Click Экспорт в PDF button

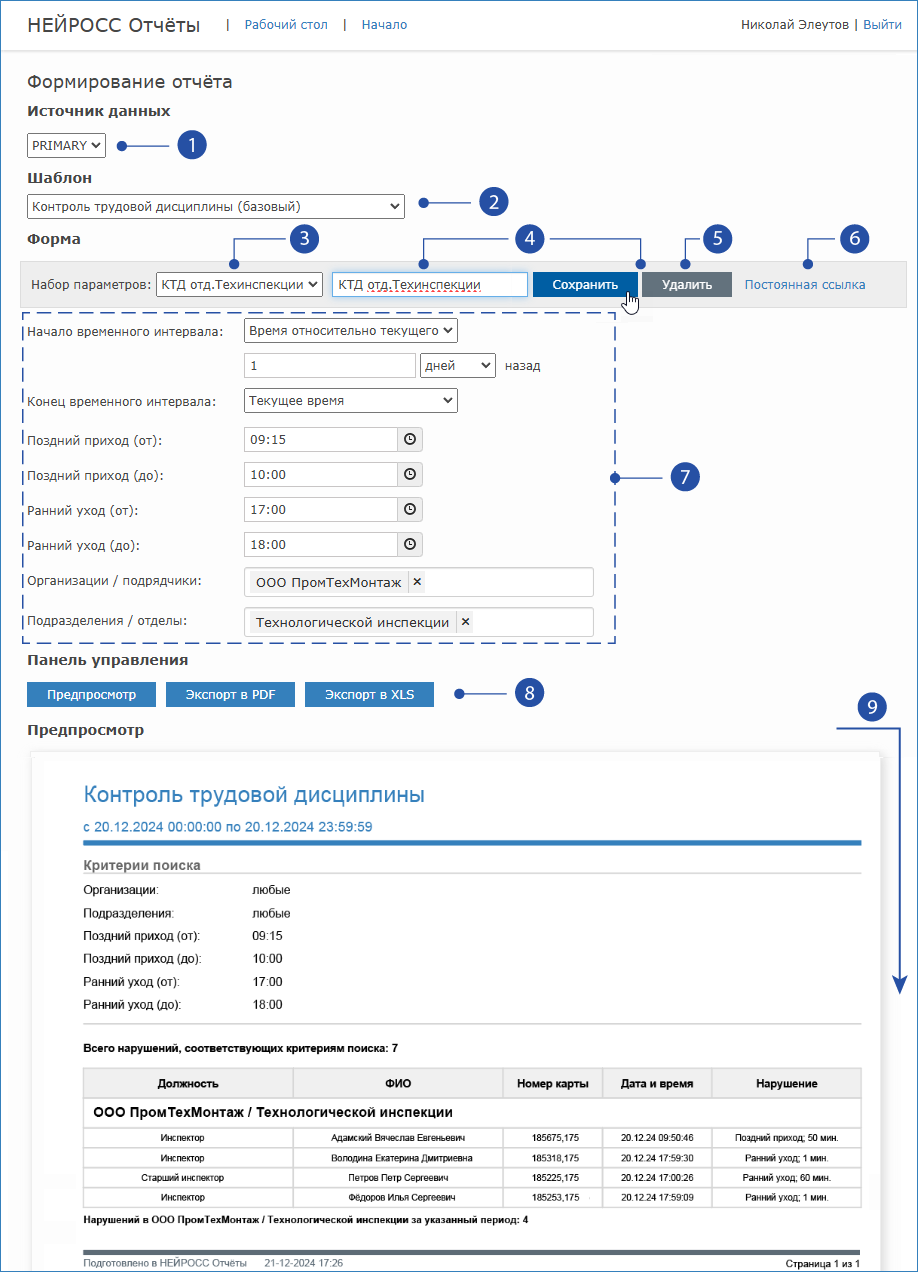[x=230, y=694]
